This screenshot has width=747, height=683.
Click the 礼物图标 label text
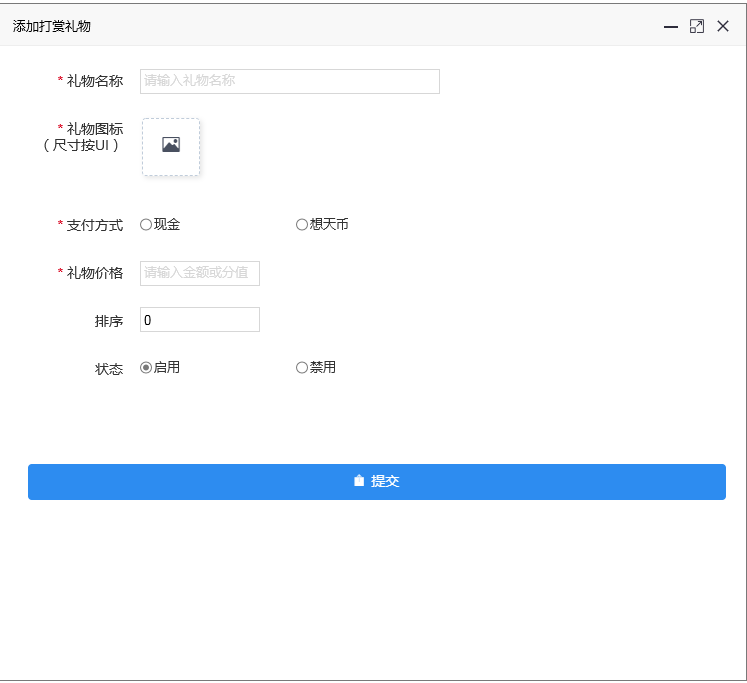[95, 129]
